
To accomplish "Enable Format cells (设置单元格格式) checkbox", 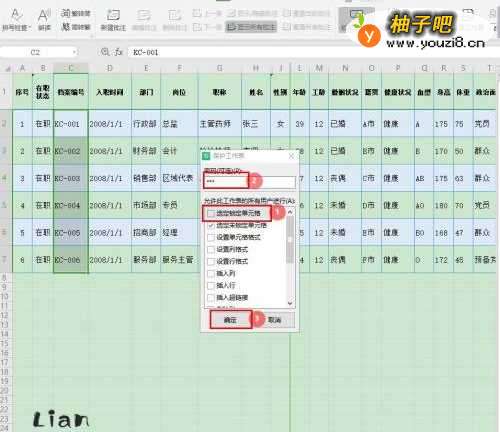I will pyautogui.click(x=211, y=237).
